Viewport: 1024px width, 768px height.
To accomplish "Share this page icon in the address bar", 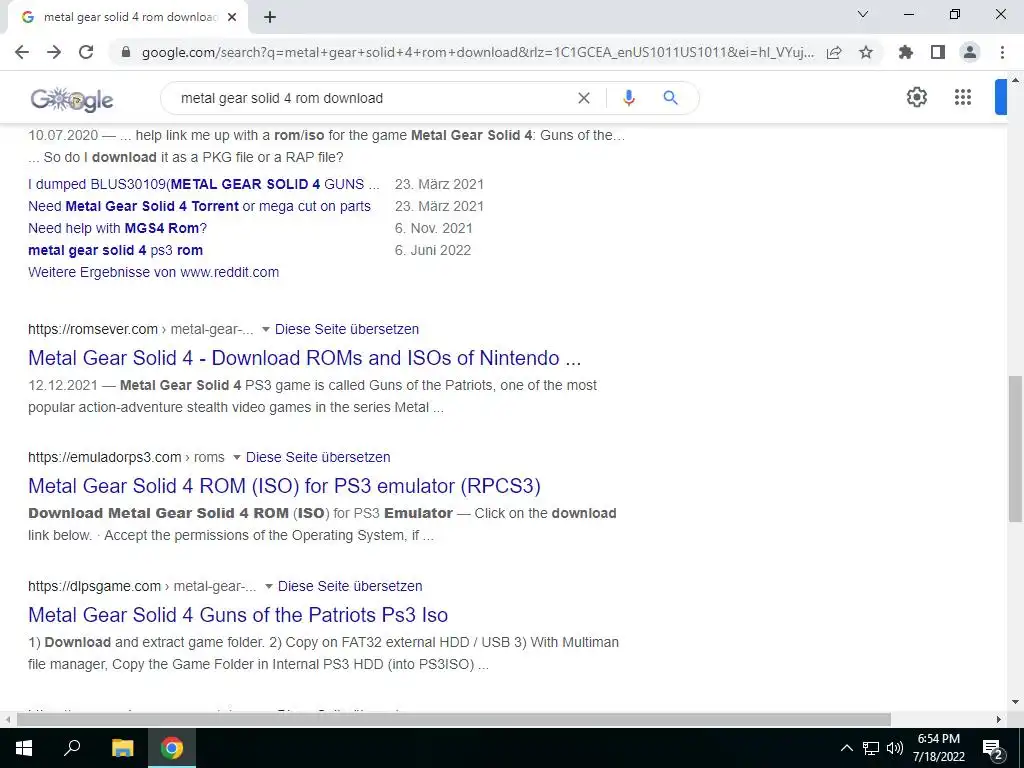I will pos(834,52).
